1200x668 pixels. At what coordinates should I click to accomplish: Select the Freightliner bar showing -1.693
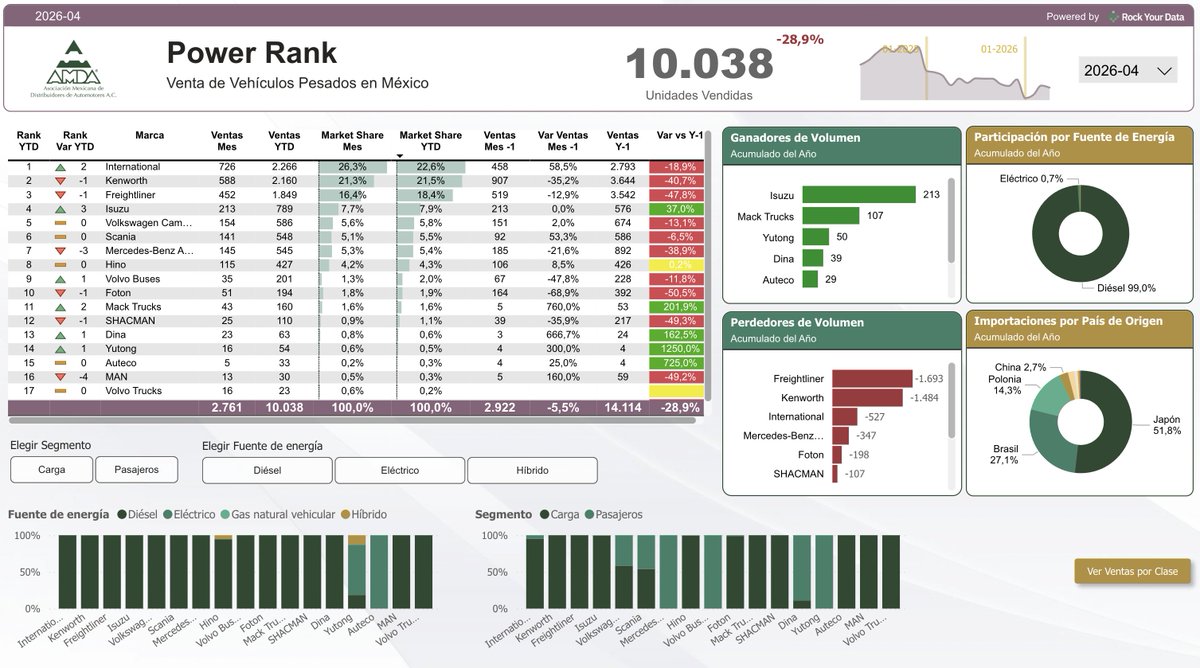tap(870, 379)
